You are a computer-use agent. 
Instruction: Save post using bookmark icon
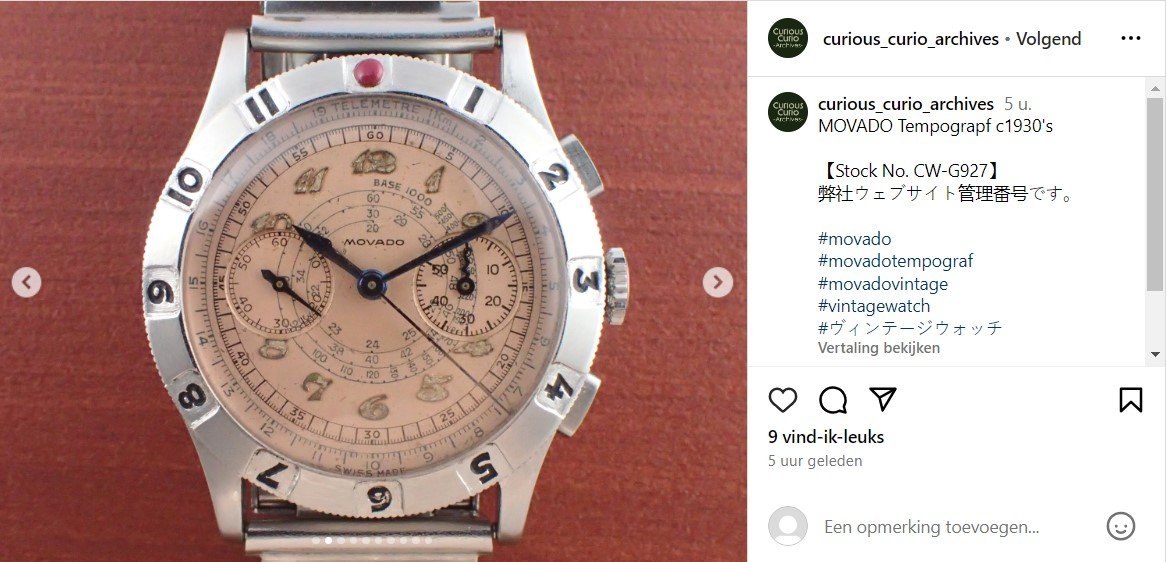click(x=1131, y=400)
